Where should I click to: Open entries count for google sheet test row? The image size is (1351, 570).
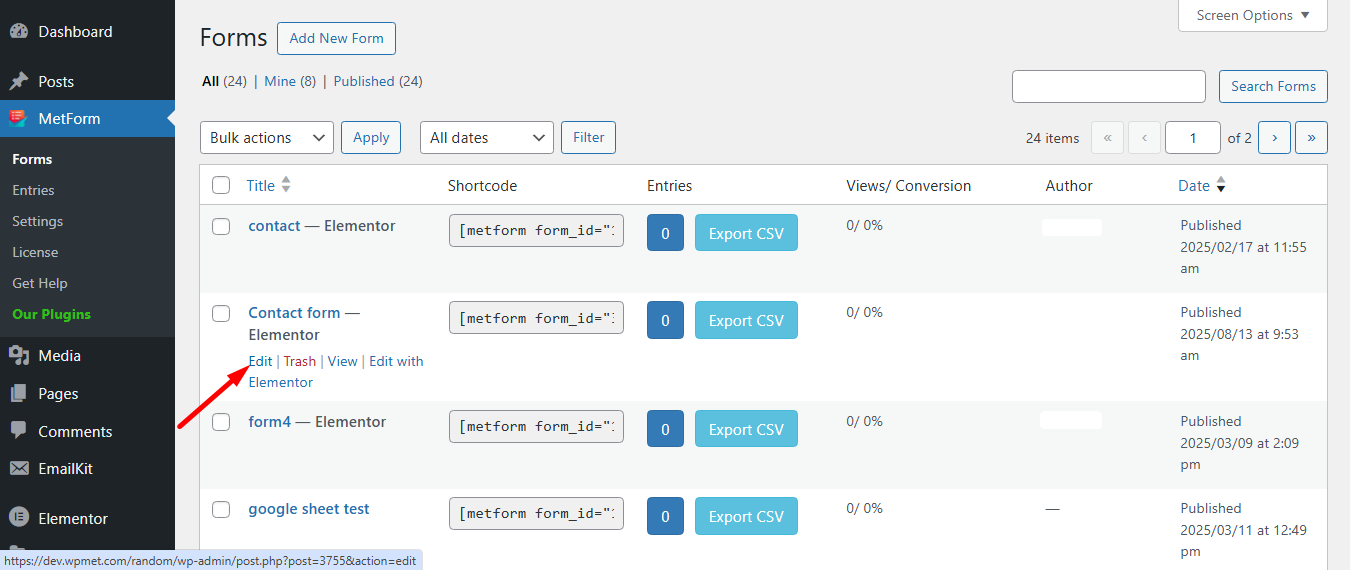665,516
